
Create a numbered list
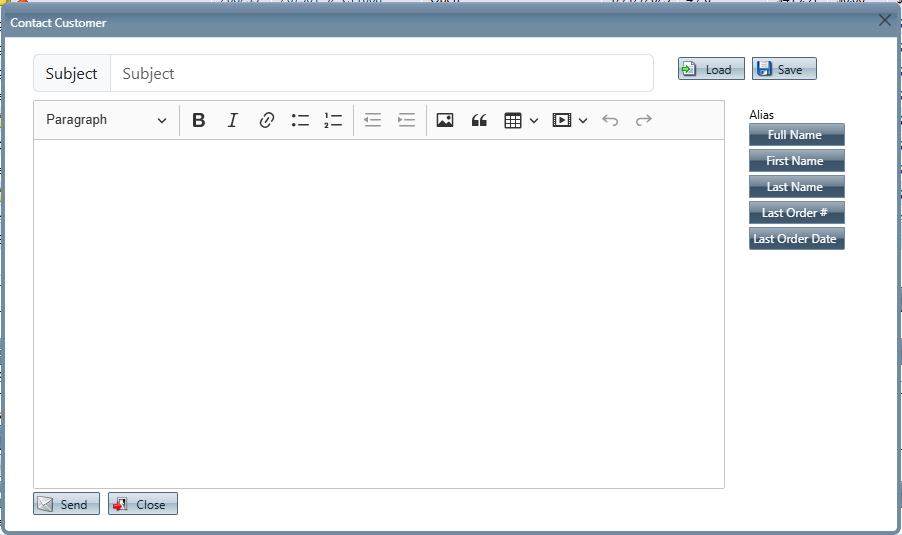333,120
